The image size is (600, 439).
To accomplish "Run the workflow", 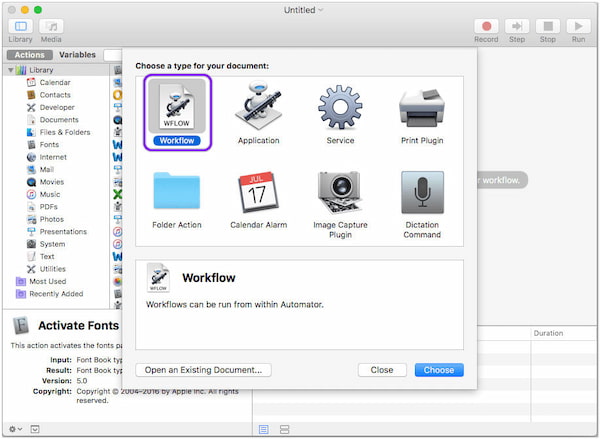I will click(578, 26).
